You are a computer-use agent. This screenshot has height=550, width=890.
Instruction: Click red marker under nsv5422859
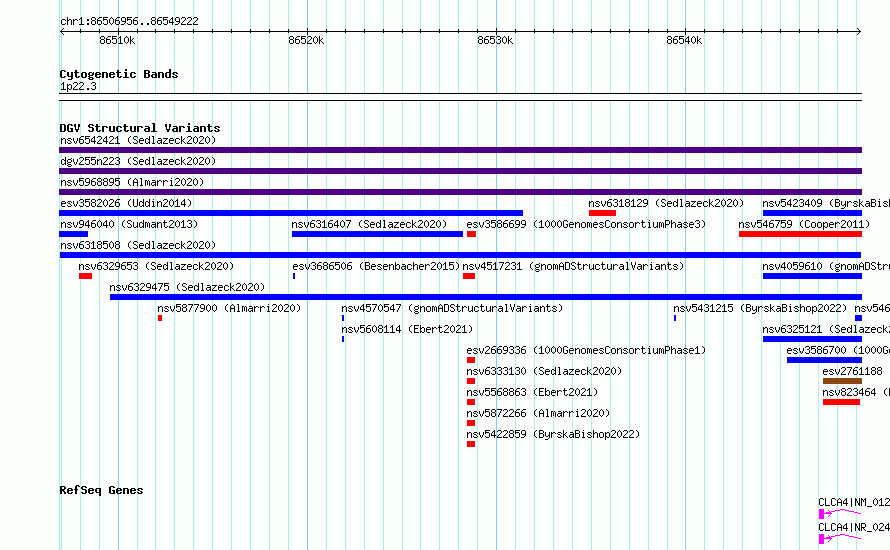coord(471,444)
